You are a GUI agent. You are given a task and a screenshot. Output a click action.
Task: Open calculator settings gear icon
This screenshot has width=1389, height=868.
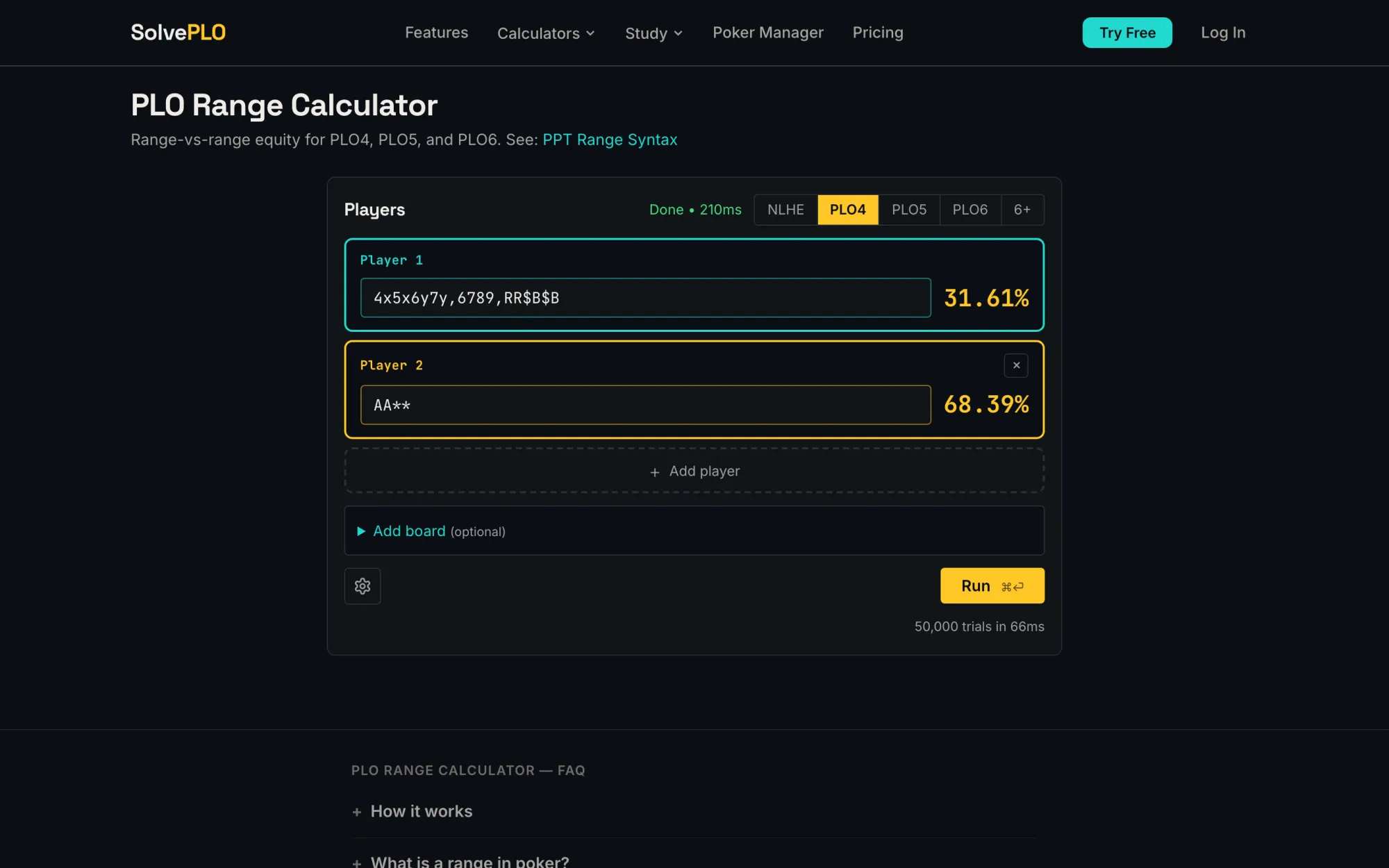click(x=363, y=586)
